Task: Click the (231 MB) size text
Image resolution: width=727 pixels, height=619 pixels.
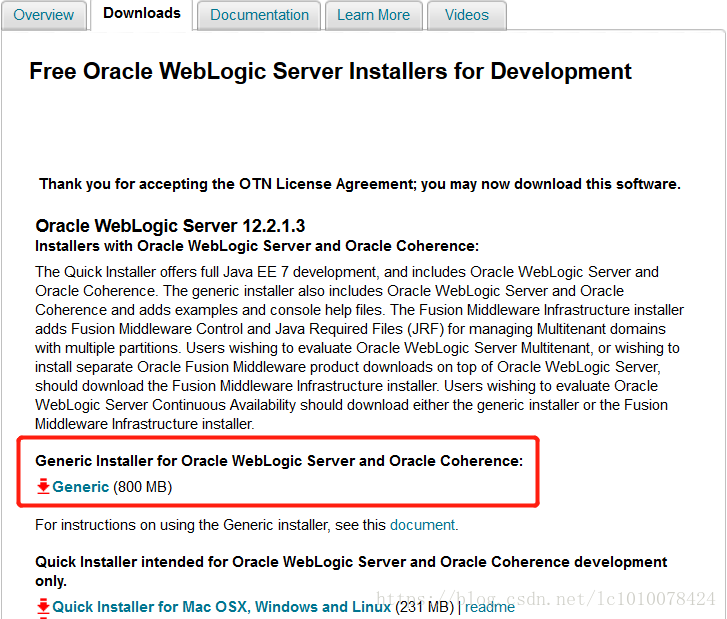Action: [425, 607]
